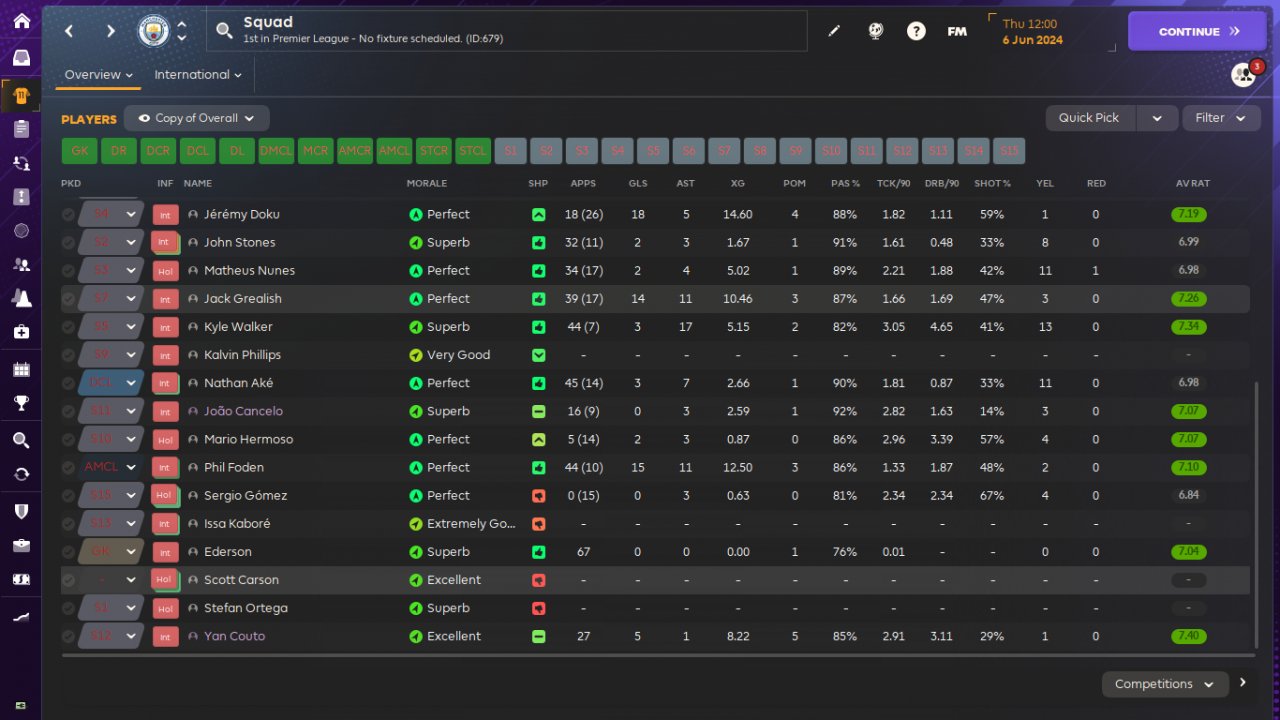Click Kalvin Phillips' match sharpness icon

point(539,355)
